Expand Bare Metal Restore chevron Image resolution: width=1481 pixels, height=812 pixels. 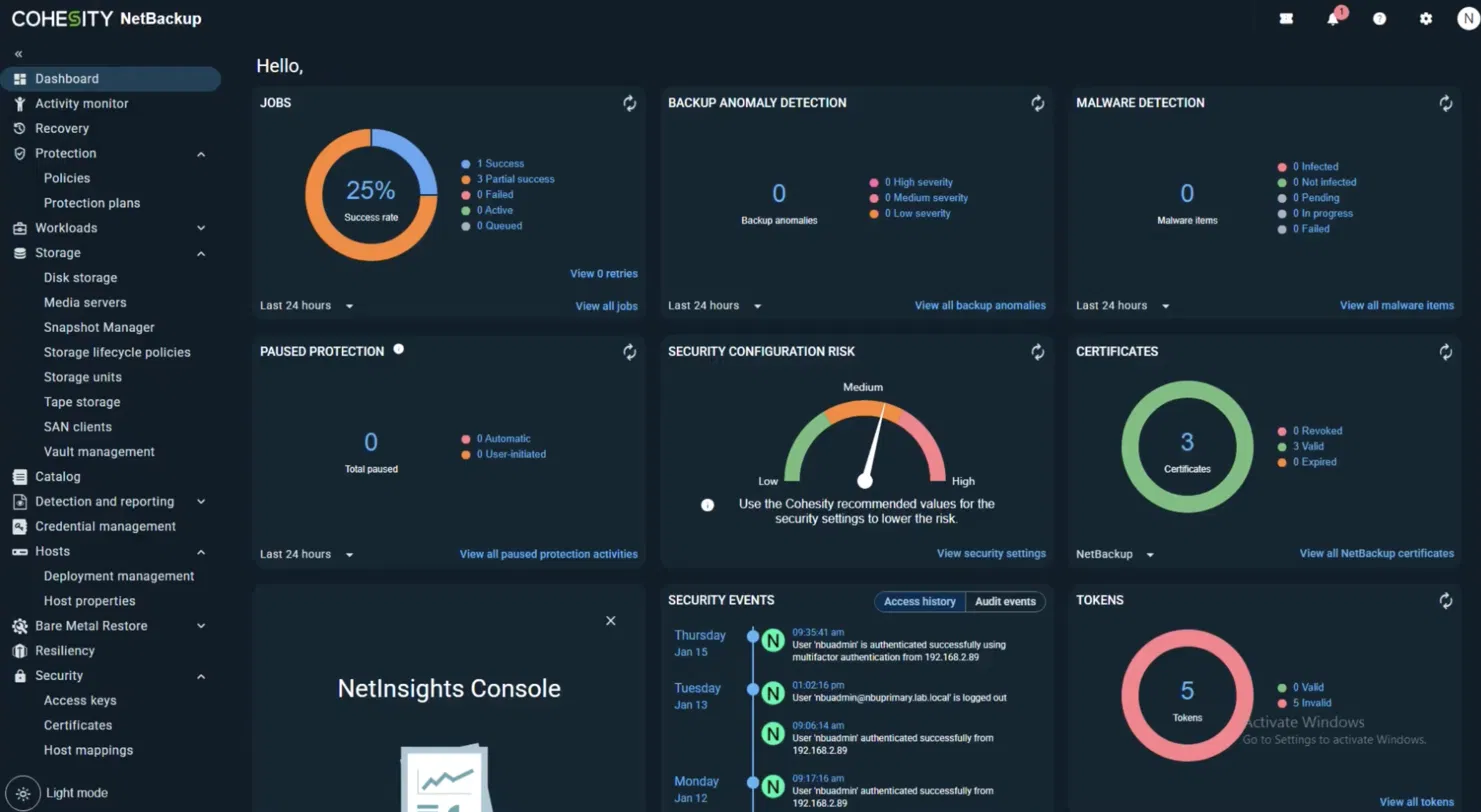(201, 626)
